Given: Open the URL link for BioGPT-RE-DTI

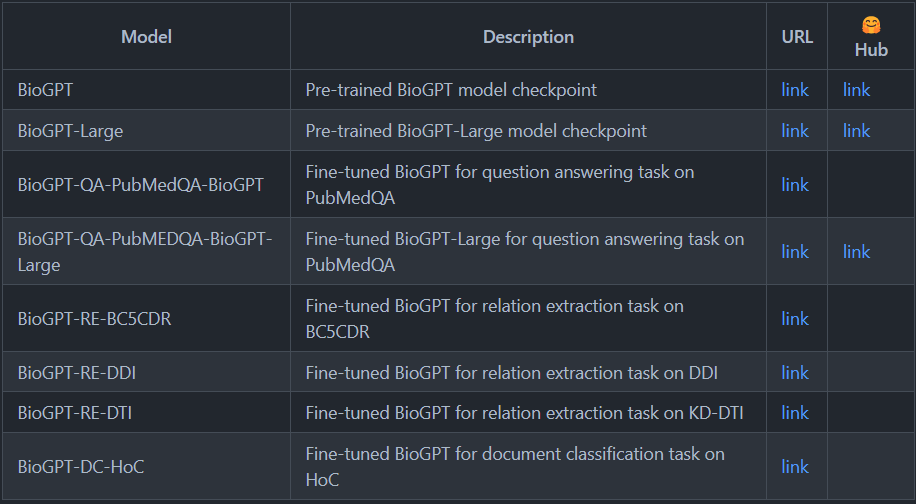Looking at the screenshot, I should 795,413.
